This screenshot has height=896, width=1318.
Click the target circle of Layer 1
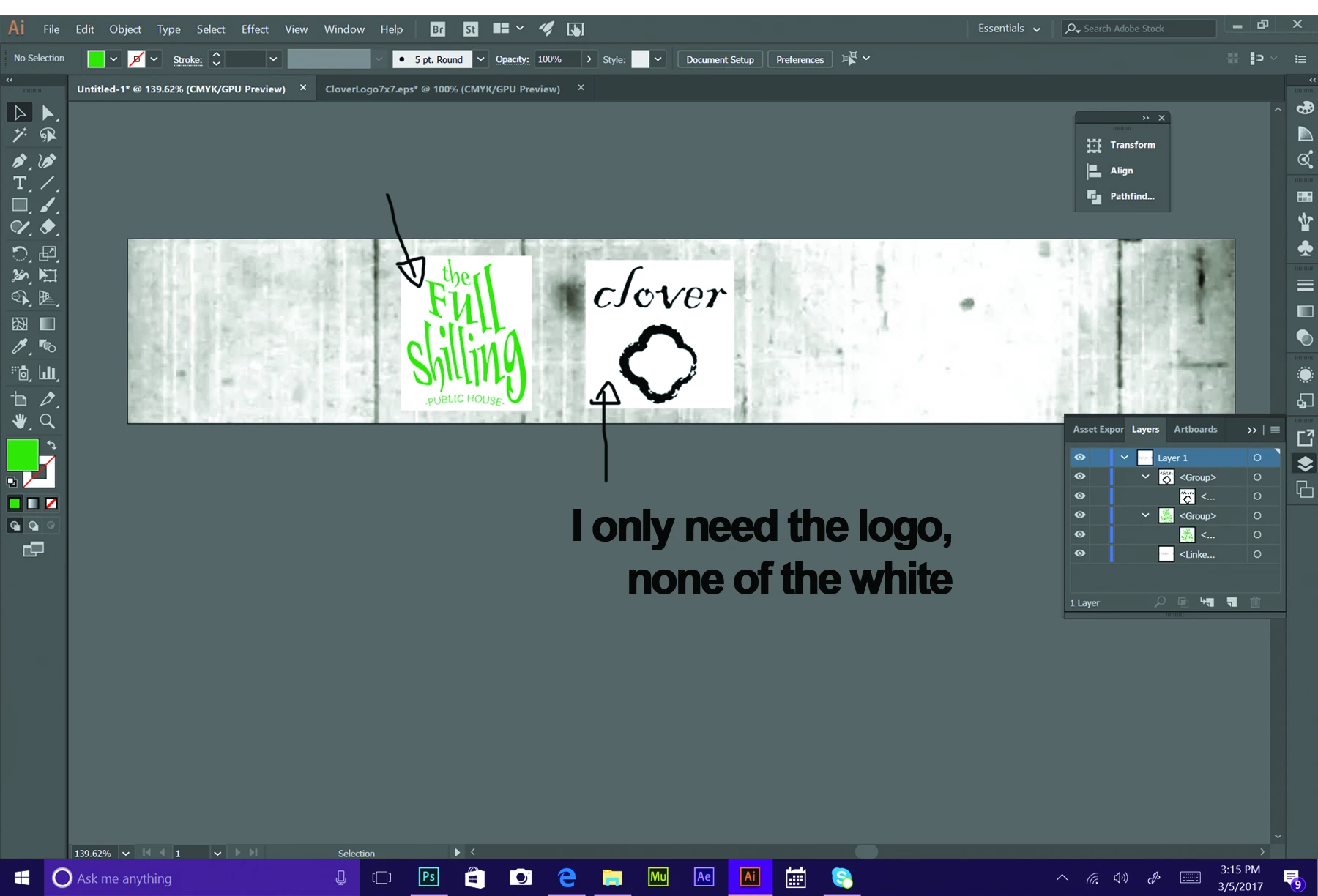click(x=1257, y=458)
